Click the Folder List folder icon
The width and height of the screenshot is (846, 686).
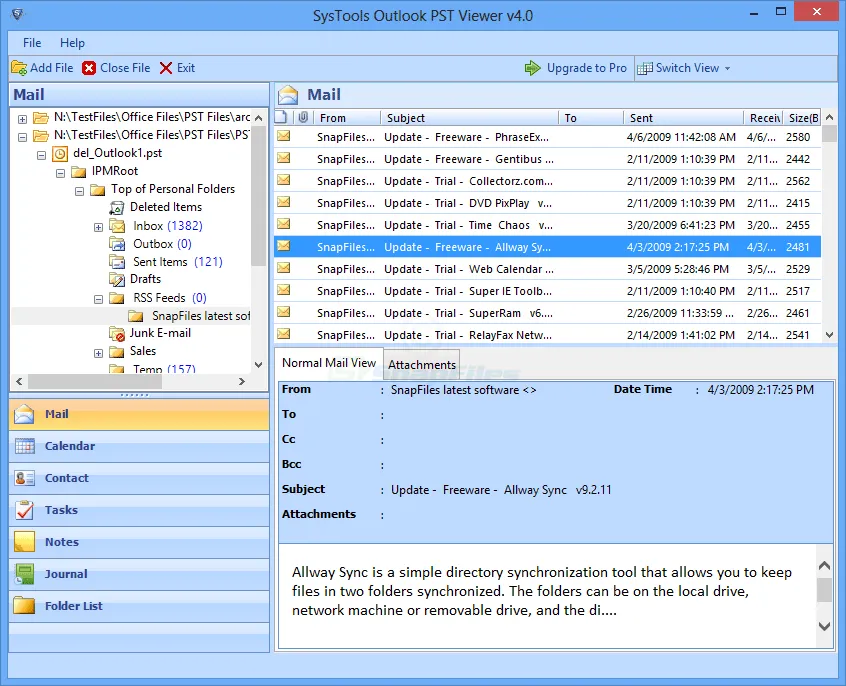[x=24, y=606]
